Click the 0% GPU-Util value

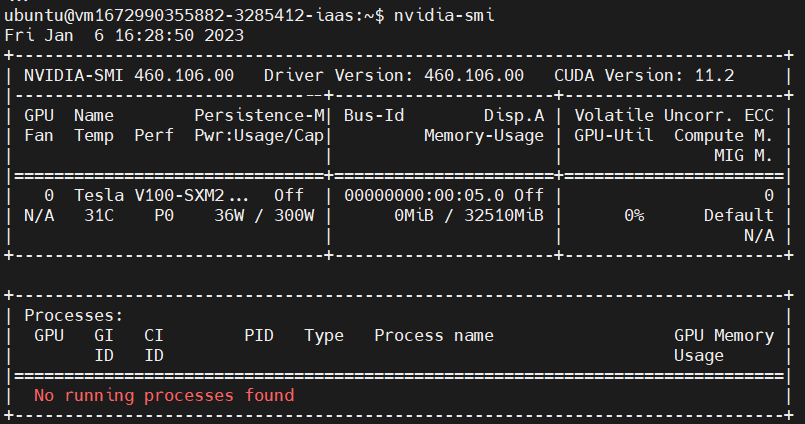pyautogui.click(x=634, y=216)
